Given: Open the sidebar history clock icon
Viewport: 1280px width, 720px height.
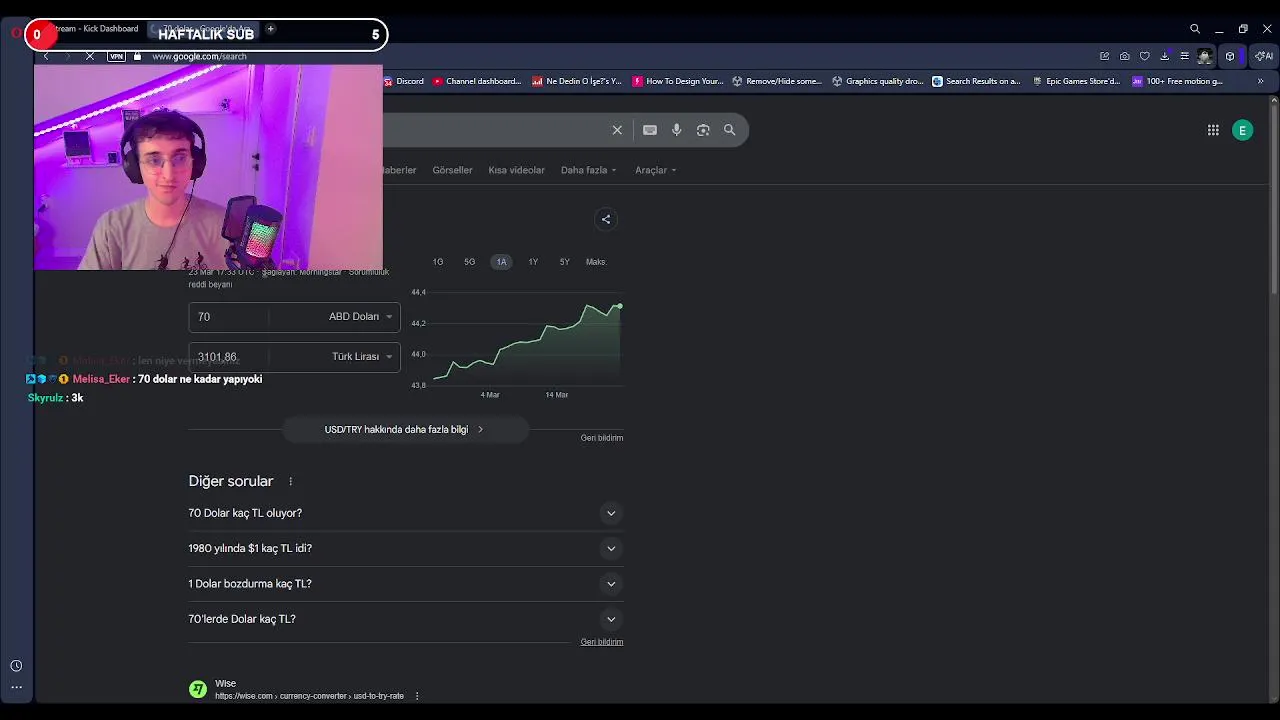Looking at the screenshot, I should [16, 666].
